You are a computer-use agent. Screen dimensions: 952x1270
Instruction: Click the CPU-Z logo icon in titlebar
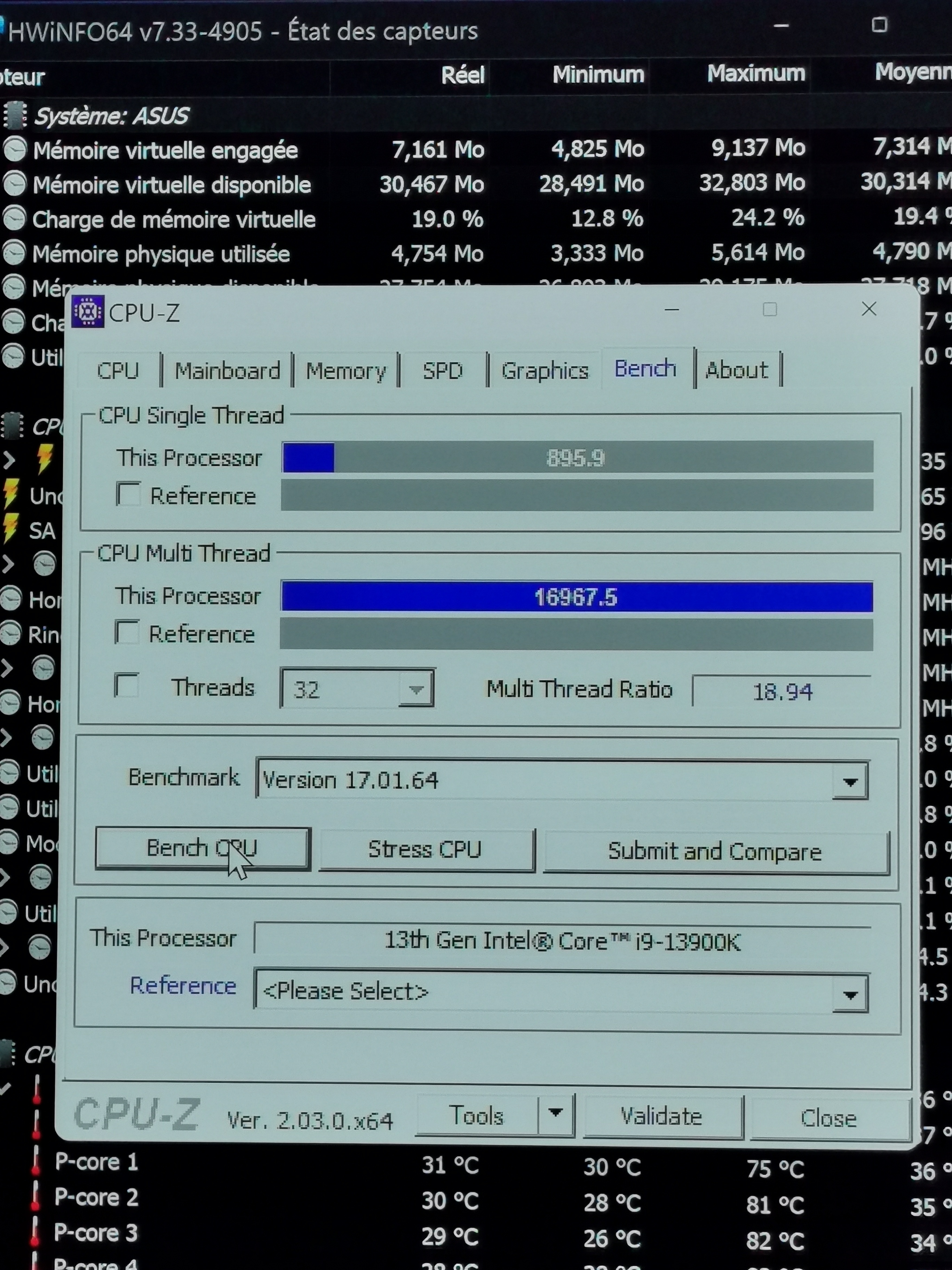(x=88, y=311)
